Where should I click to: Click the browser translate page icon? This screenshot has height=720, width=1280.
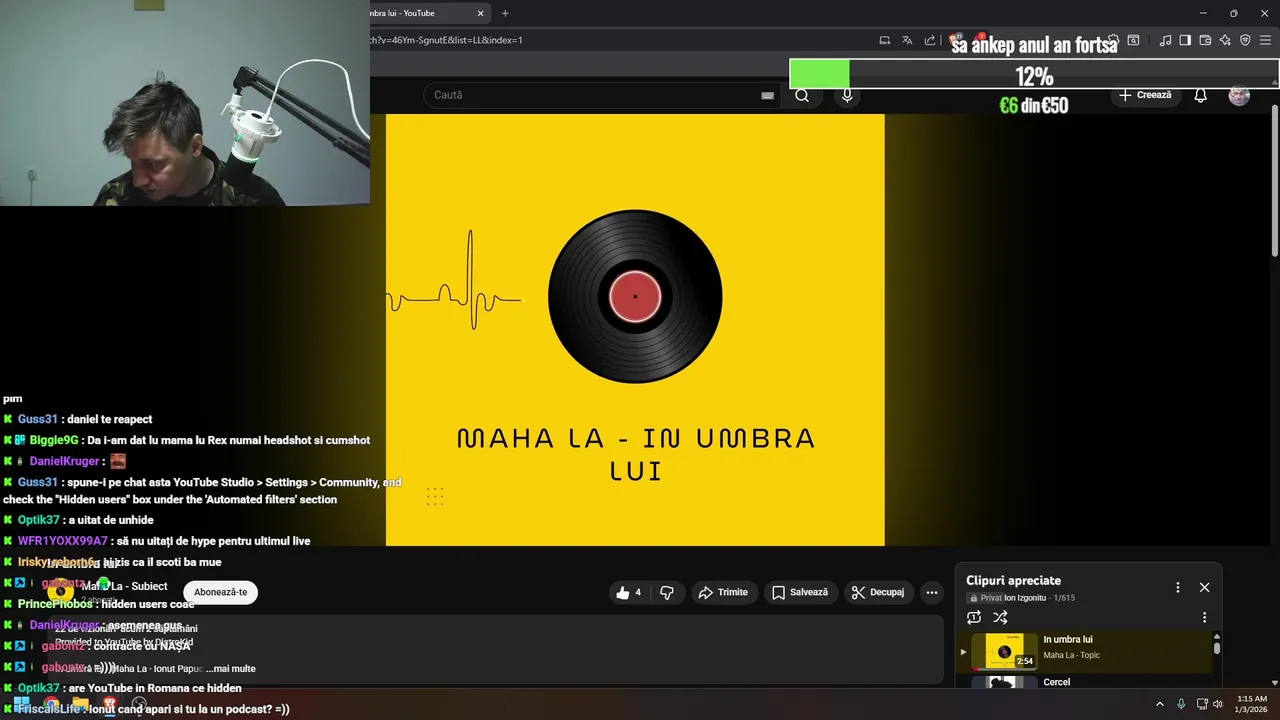[907, 40]
